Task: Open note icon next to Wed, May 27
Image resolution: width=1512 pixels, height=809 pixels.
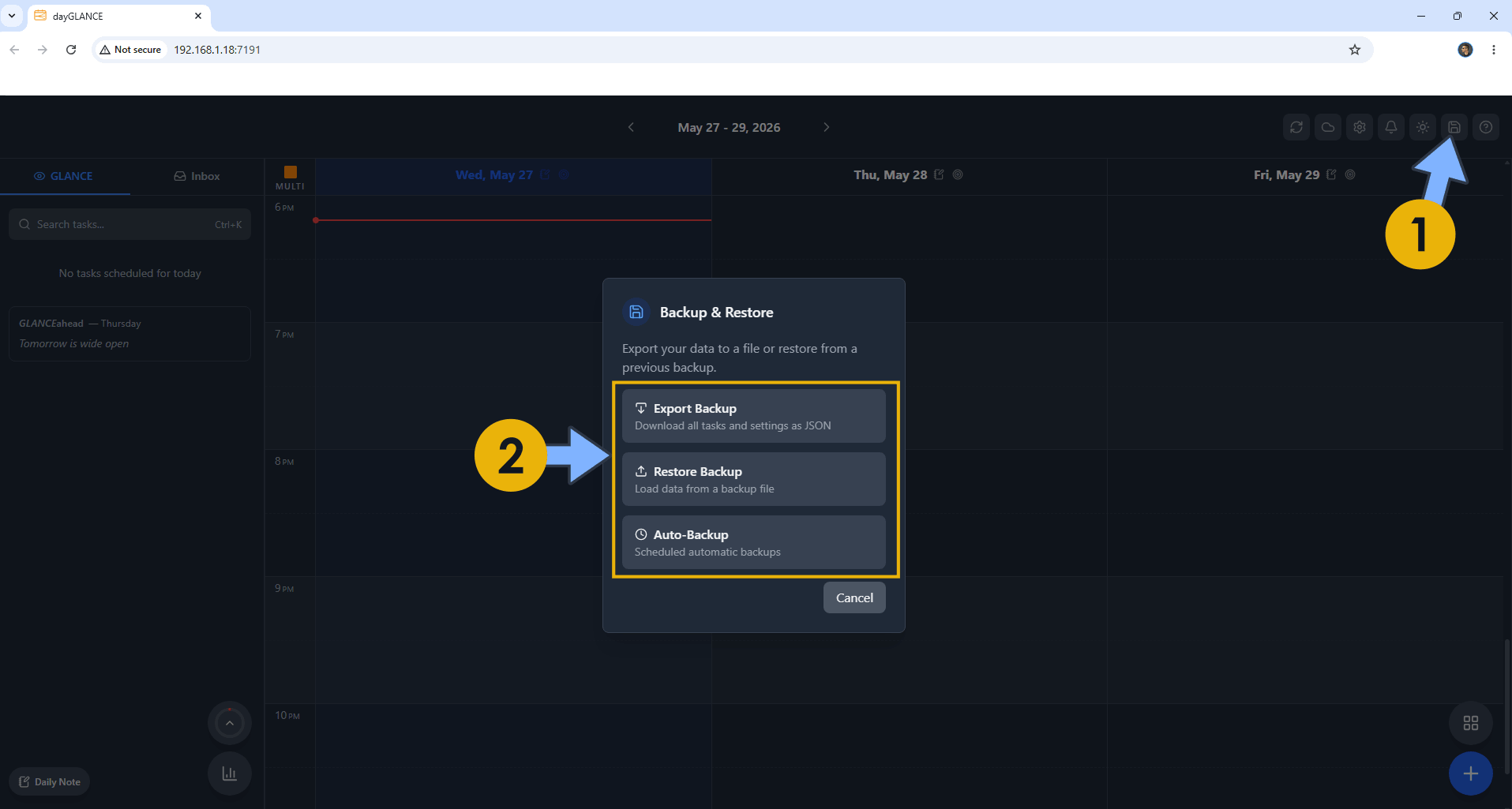Action: coord(545,174)
